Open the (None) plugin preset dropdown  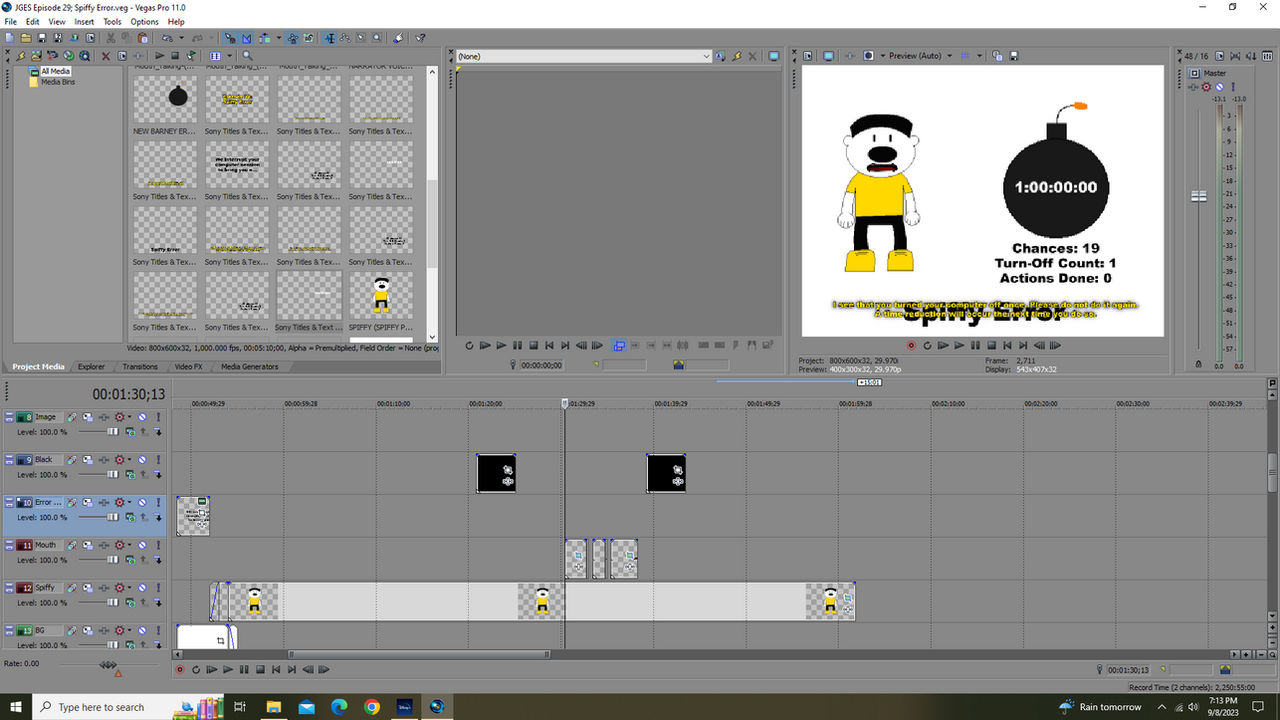click(x=707, y=57)
